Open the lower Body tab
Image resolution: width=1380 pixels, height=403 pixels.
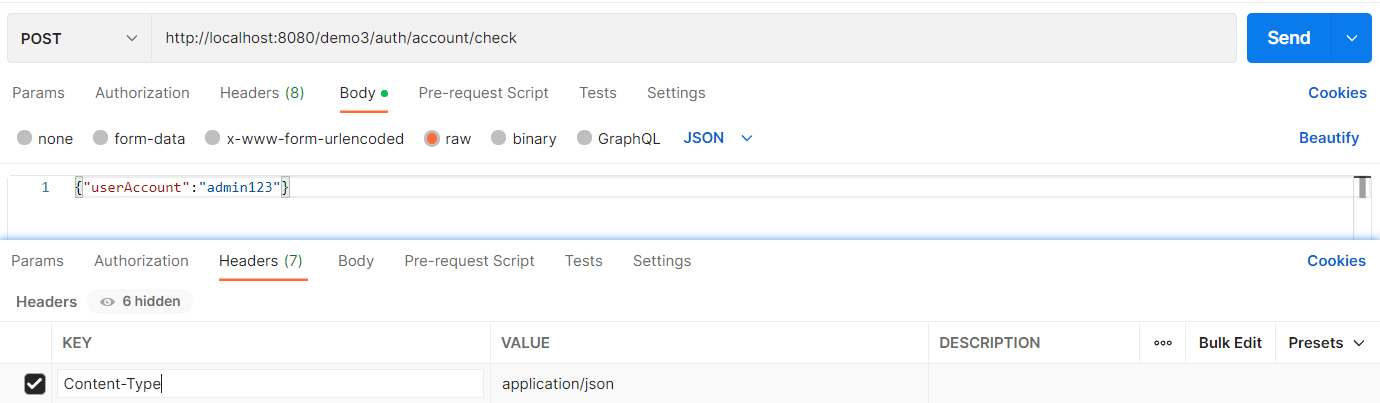[x=356, y=261]
